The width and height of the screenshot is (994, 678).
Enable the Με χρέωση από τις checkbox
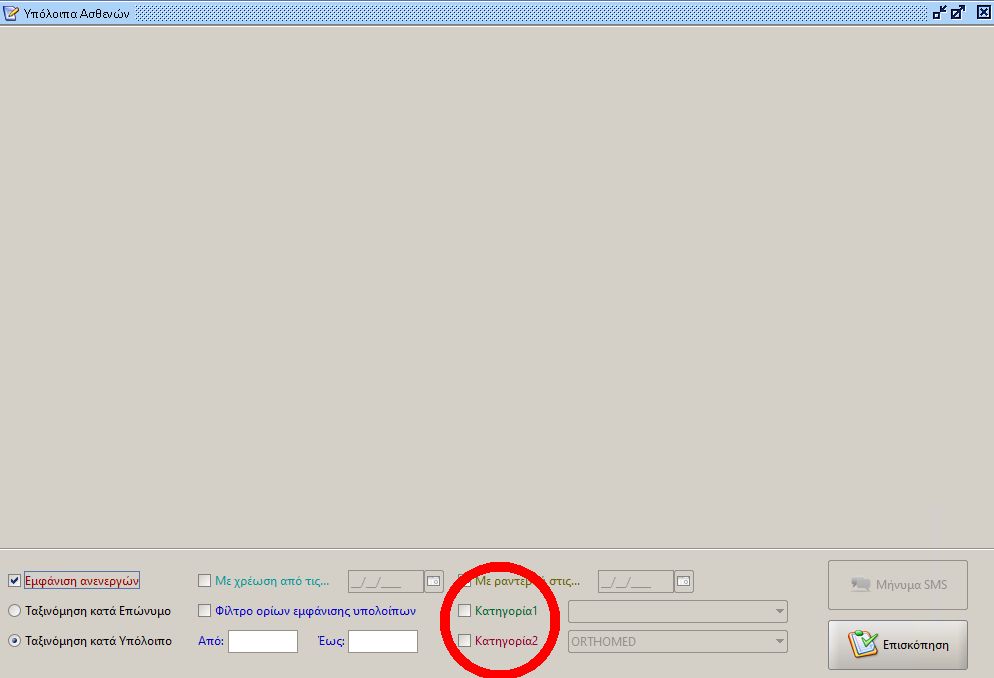[x=205, y=581]
